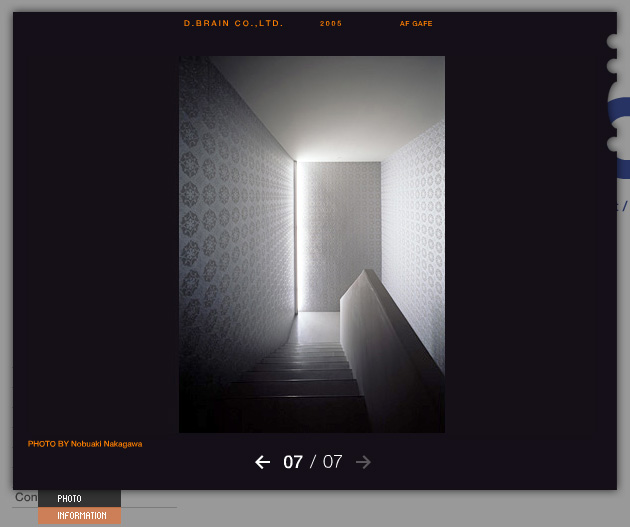Click the current page number 07

tap(293, 462)
